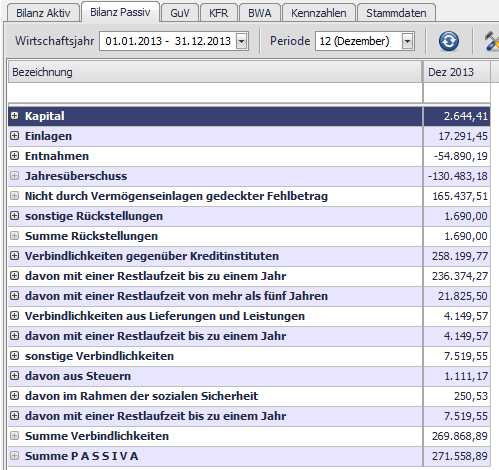Screen dimensions: 499x470
Task: Open the KFR tab
Action: click(218, 13)
